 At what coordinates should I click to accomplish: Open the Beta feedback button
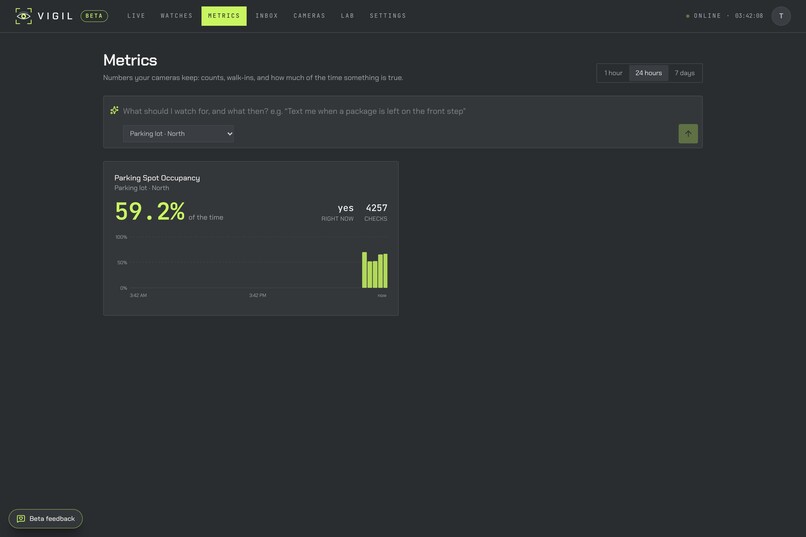tap(46, 519)
